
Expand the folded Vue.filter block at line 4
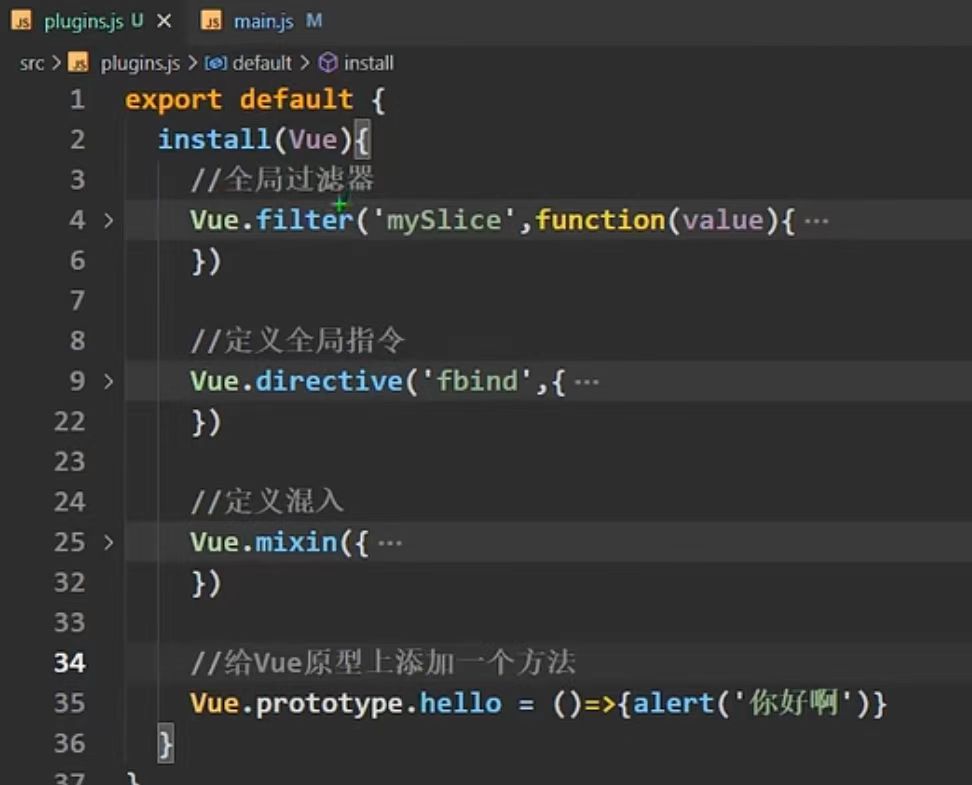click(x=108, y=220)
